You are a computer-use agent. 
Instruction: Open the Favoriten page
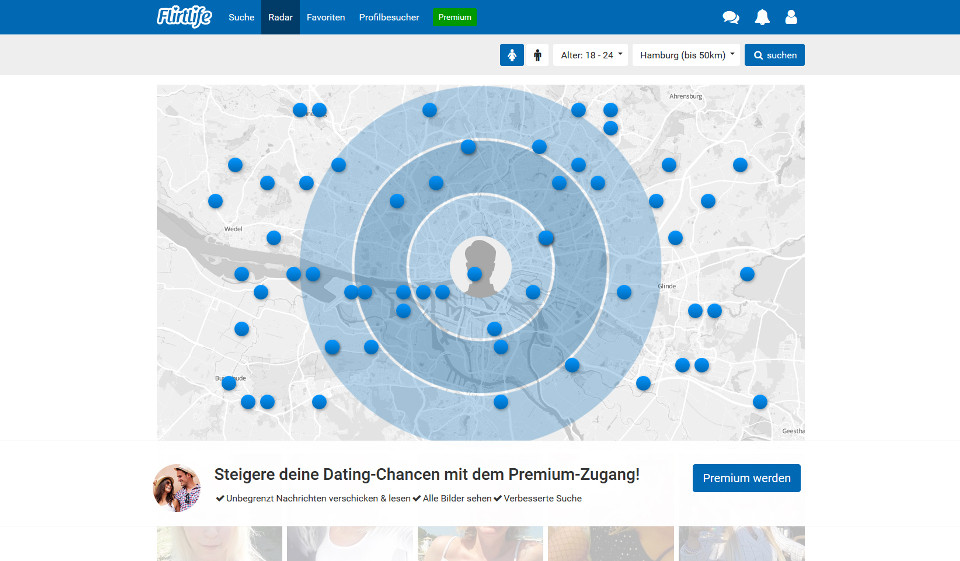coord(326,17)
